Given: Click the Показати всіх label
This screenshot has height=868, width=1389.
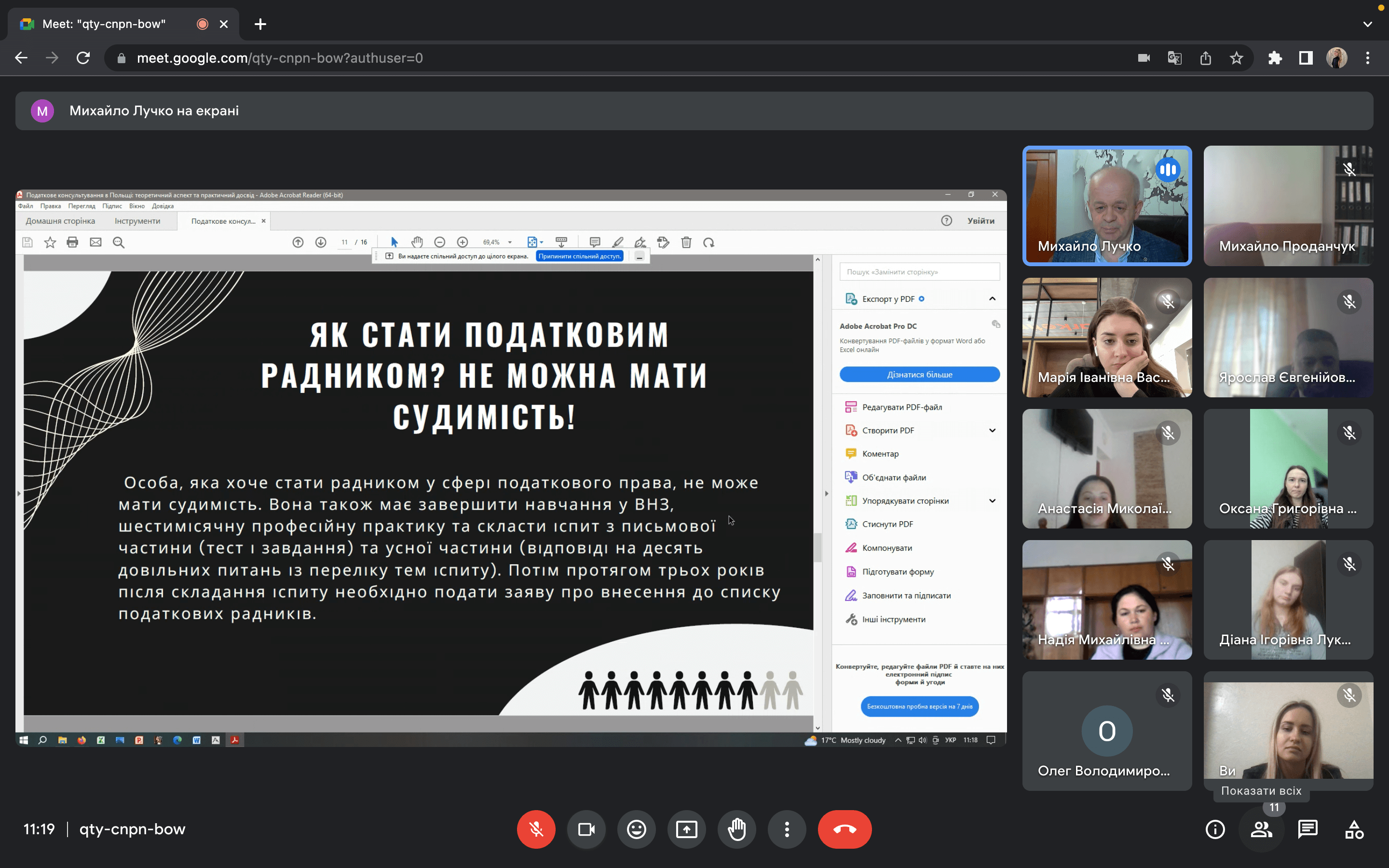Looking at the screenshot, I should pos(1261,790).
